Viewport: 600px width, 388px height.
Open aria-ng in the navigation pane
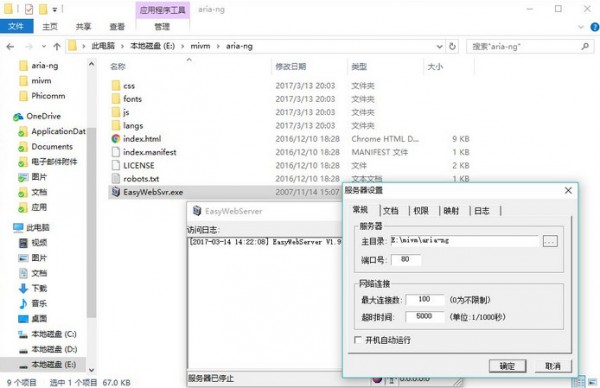pos(45,65)
